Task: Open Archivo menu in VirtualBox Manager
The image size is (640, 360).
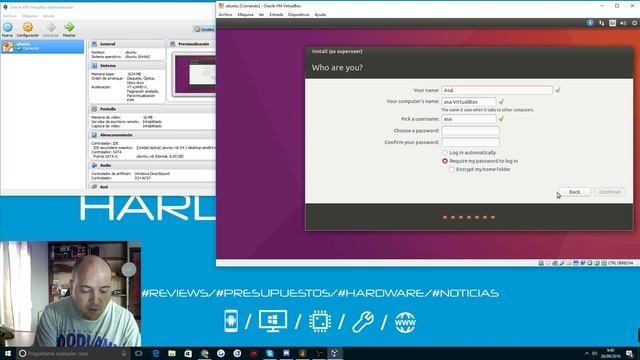Action: tap(10, 16)
